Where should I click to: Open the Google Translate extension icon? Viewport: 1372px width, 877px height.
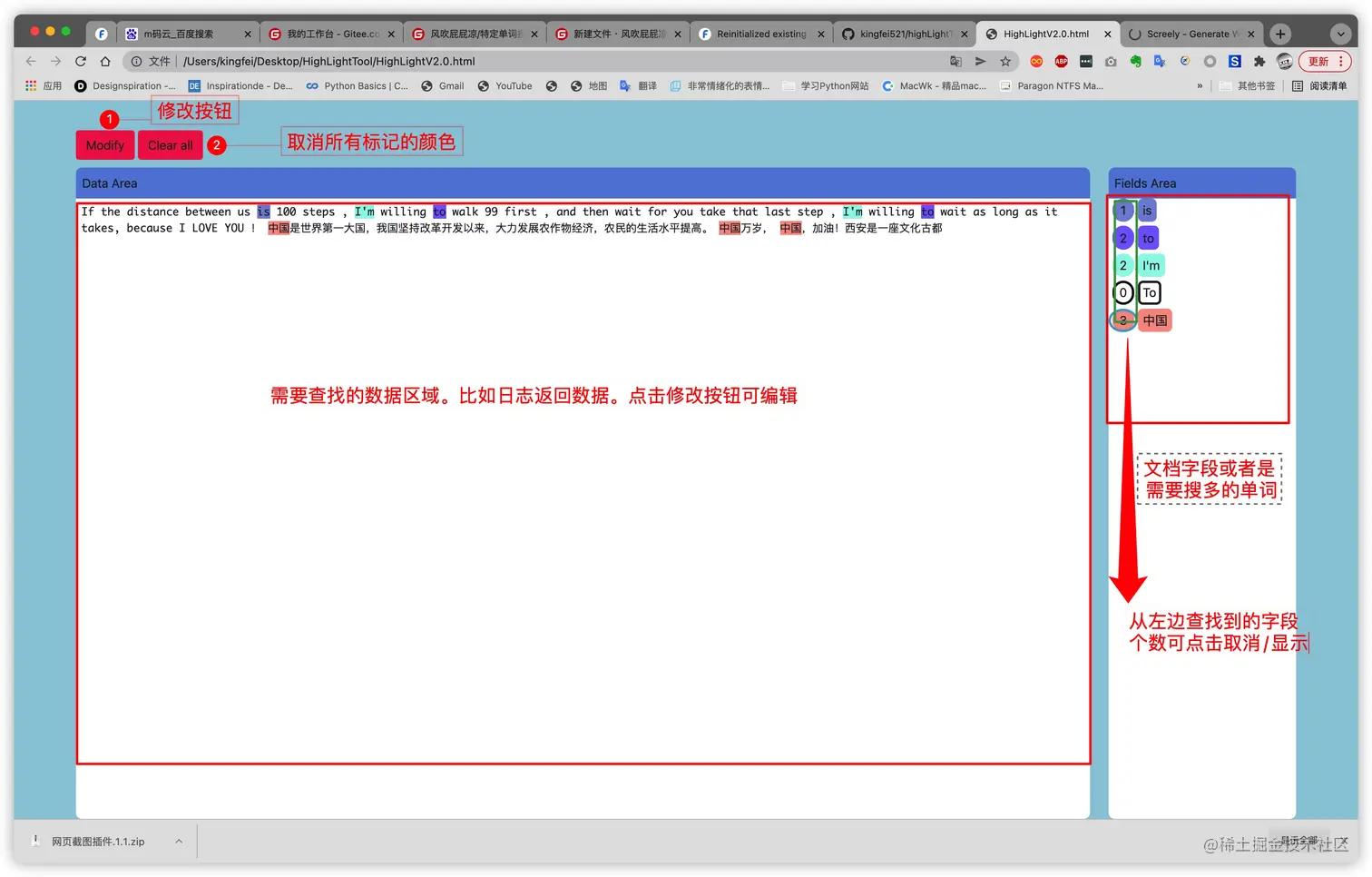pos(1160,61)
